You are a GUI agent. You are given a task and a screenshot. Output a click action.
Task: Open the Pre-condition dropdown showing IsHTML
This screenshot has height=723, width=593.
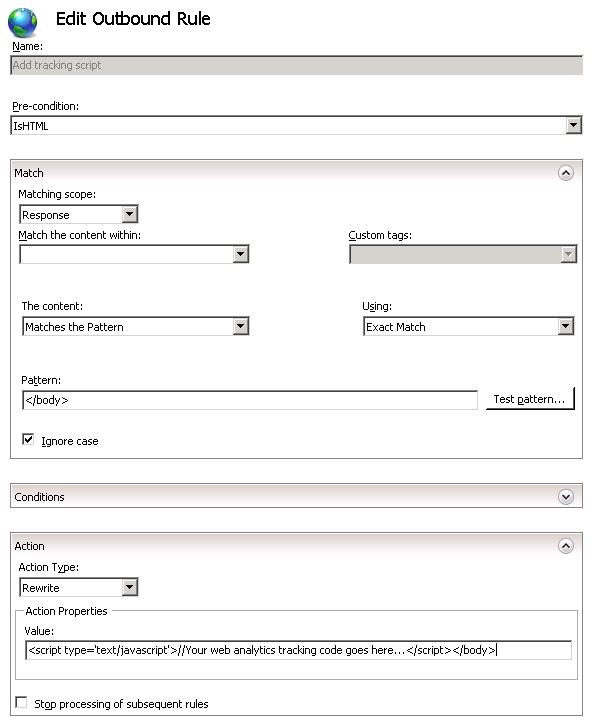pos(296,125)
